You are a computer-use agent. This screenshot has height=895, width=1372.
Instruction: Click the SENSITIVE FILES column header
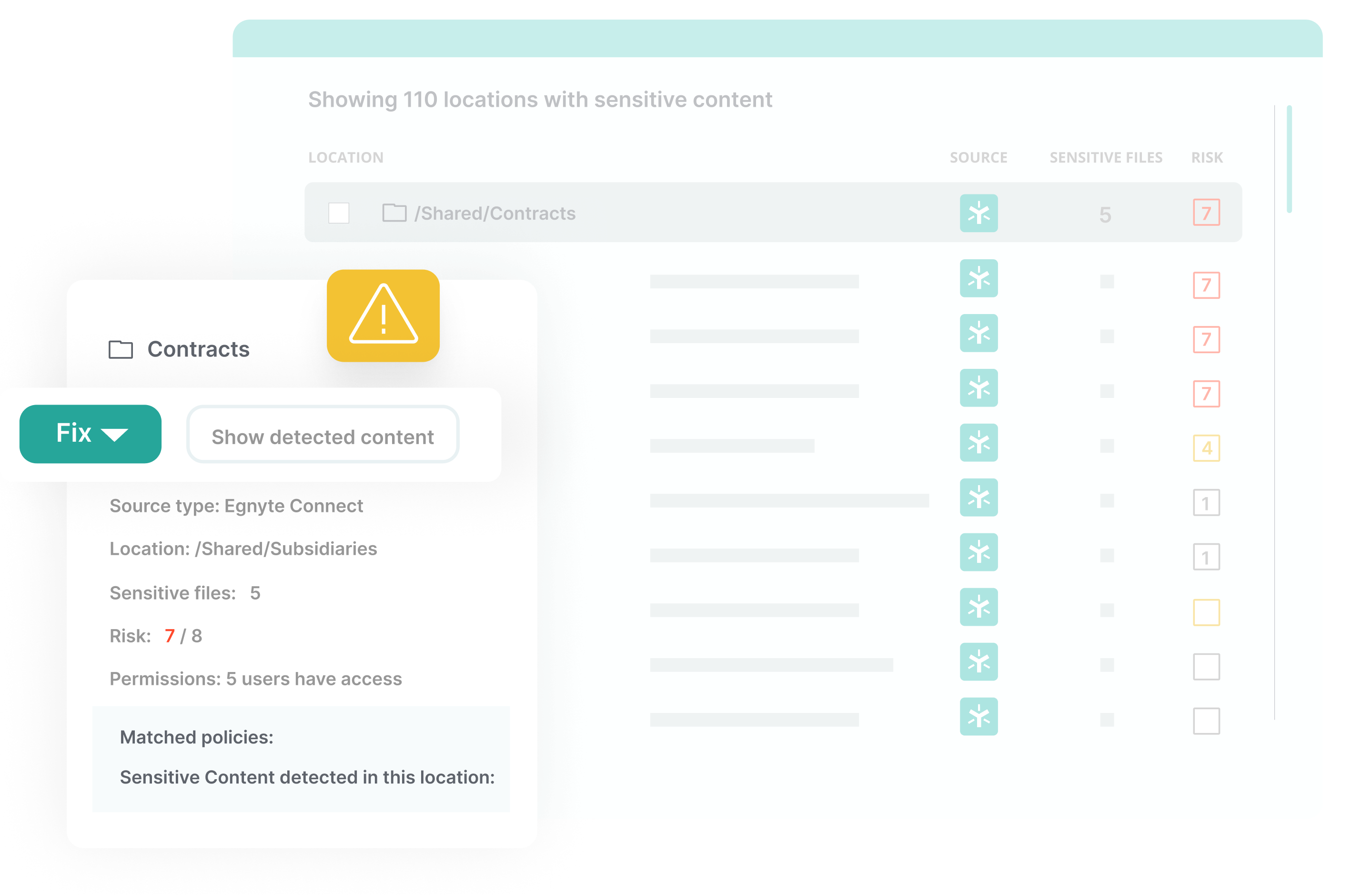click(x=1105, y=157)
